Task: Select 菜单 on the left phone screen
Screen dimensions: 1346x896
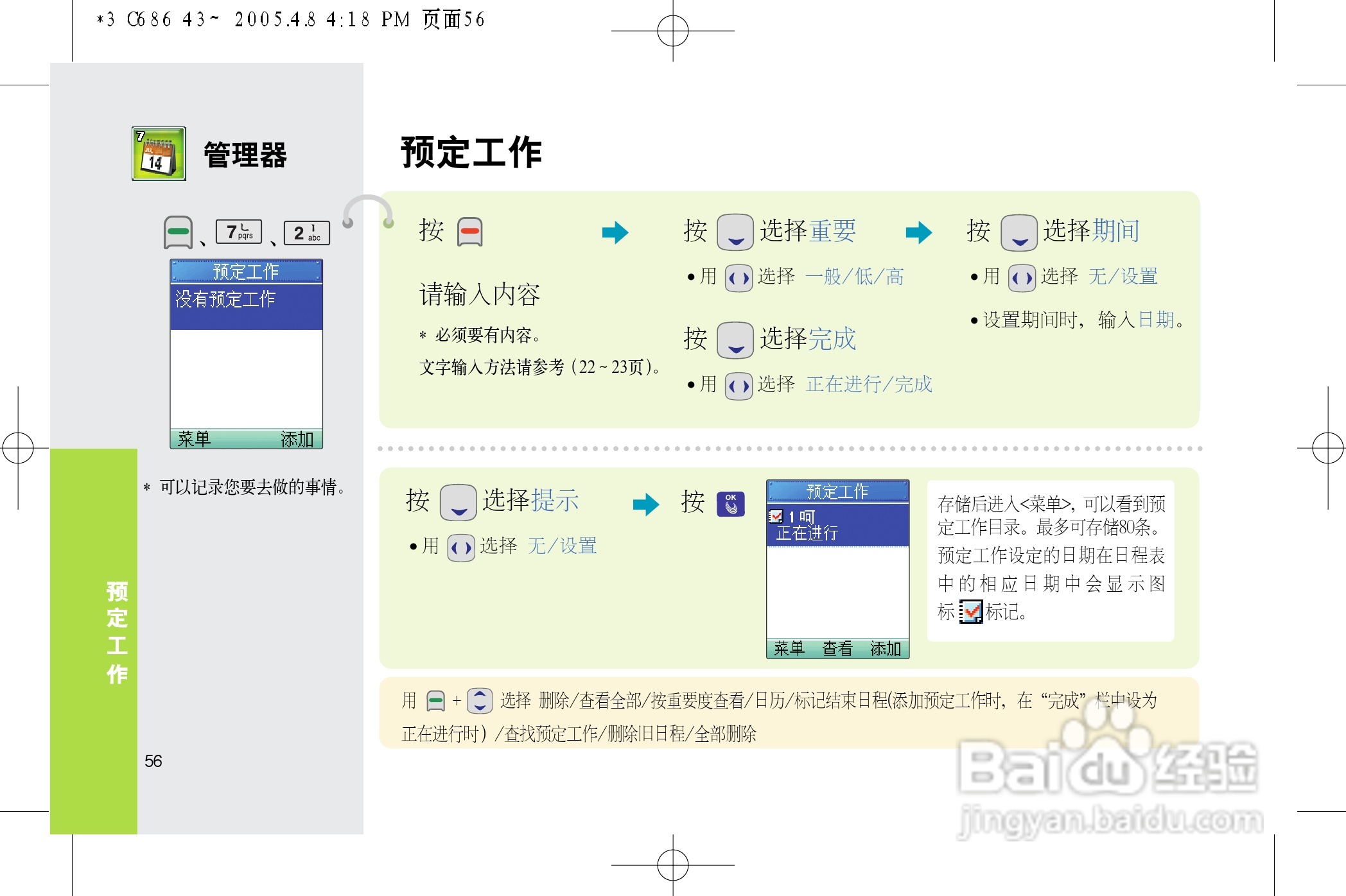Action: coord(194,439)
